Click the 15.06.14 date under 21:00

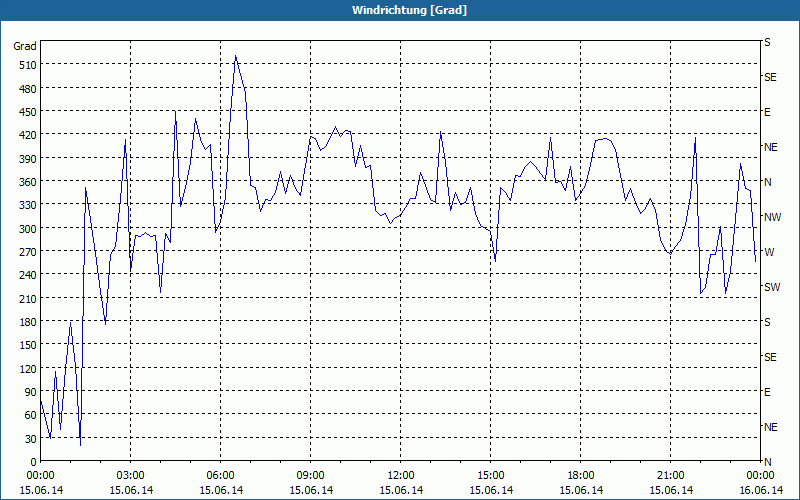point(670,490)
